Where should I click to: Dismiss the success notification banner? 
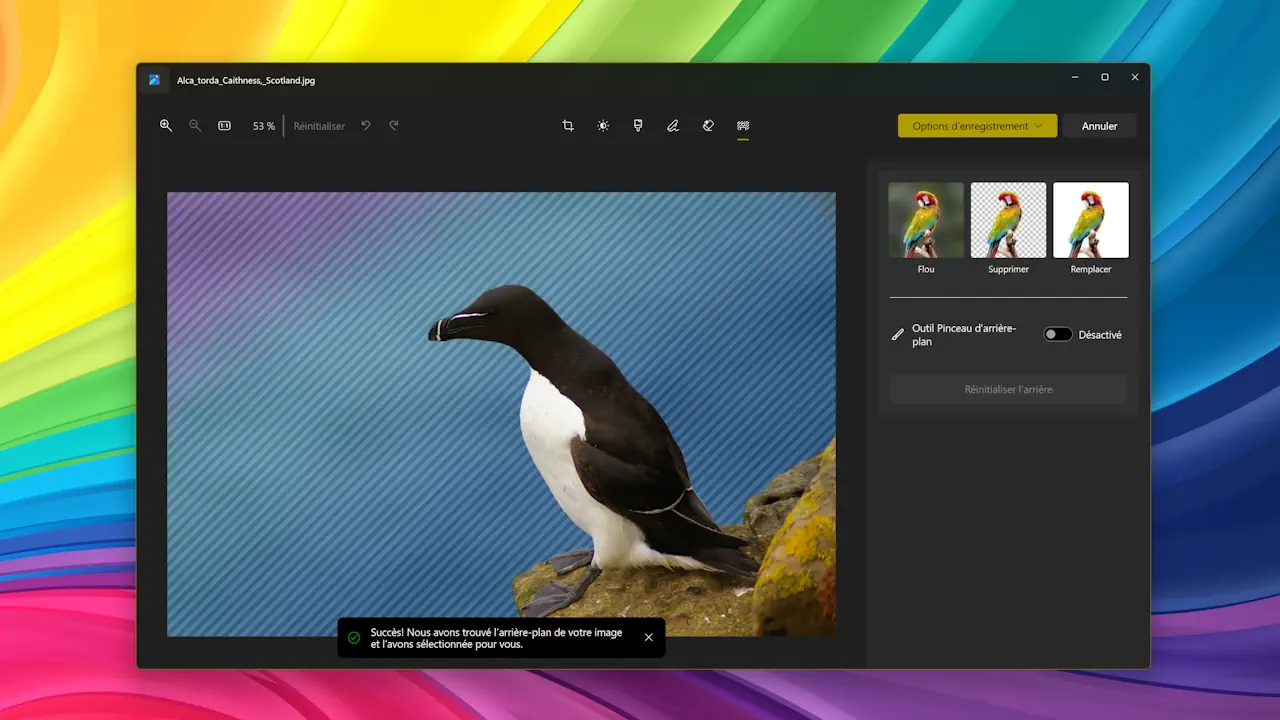click(648, 637)
